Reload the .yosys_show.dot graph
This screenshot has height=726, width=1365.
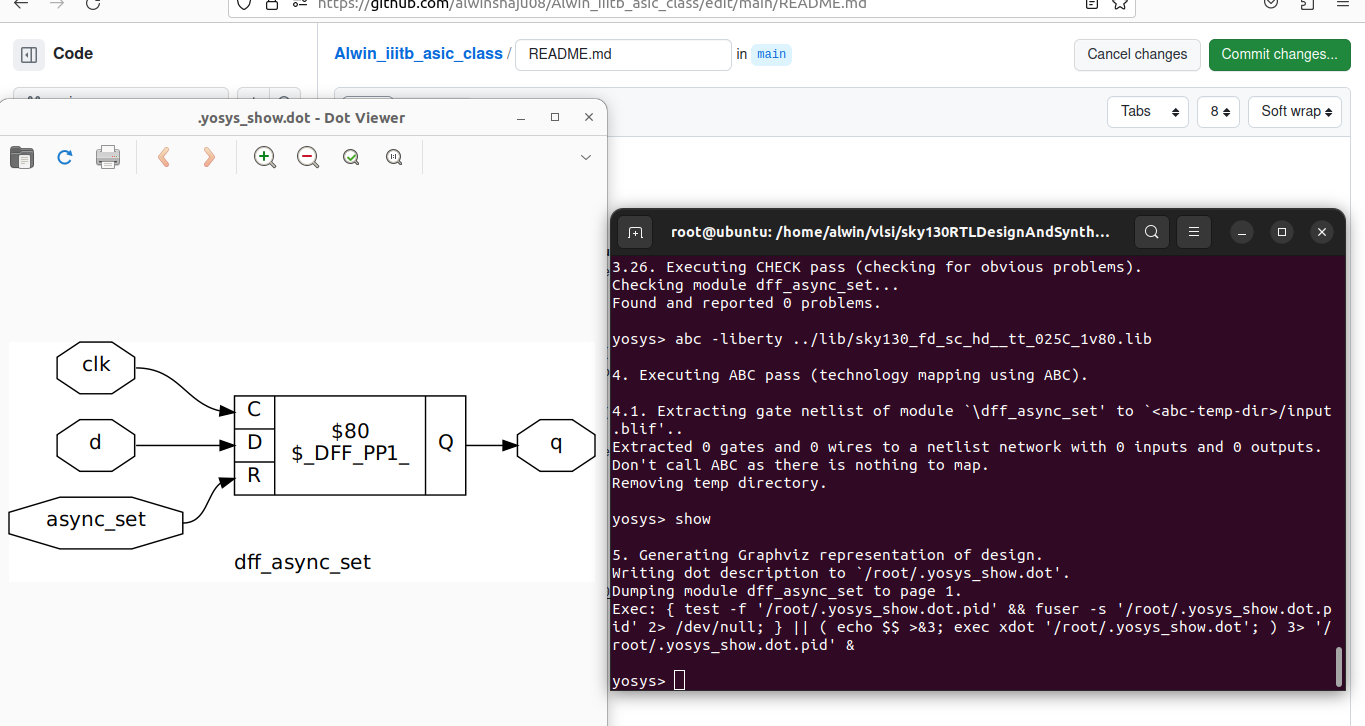point(63,157)
